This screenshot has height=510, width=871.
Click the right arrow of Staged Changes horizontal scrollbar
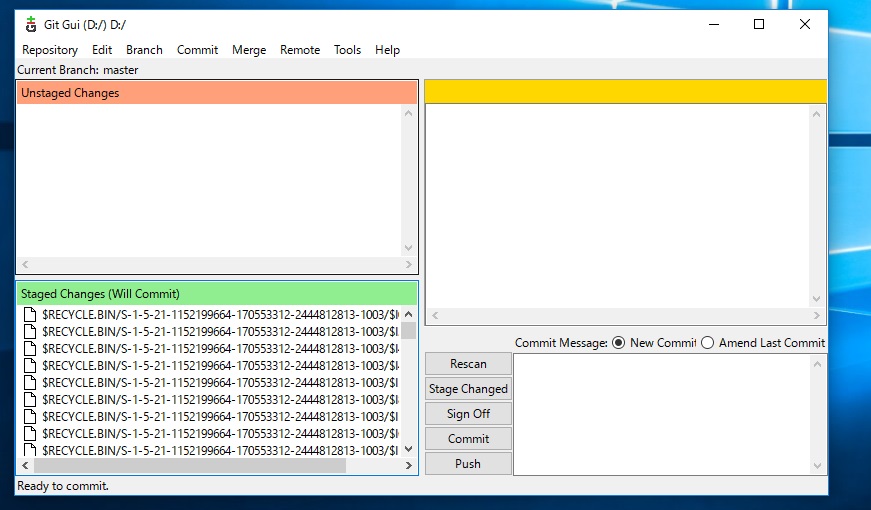409,466
